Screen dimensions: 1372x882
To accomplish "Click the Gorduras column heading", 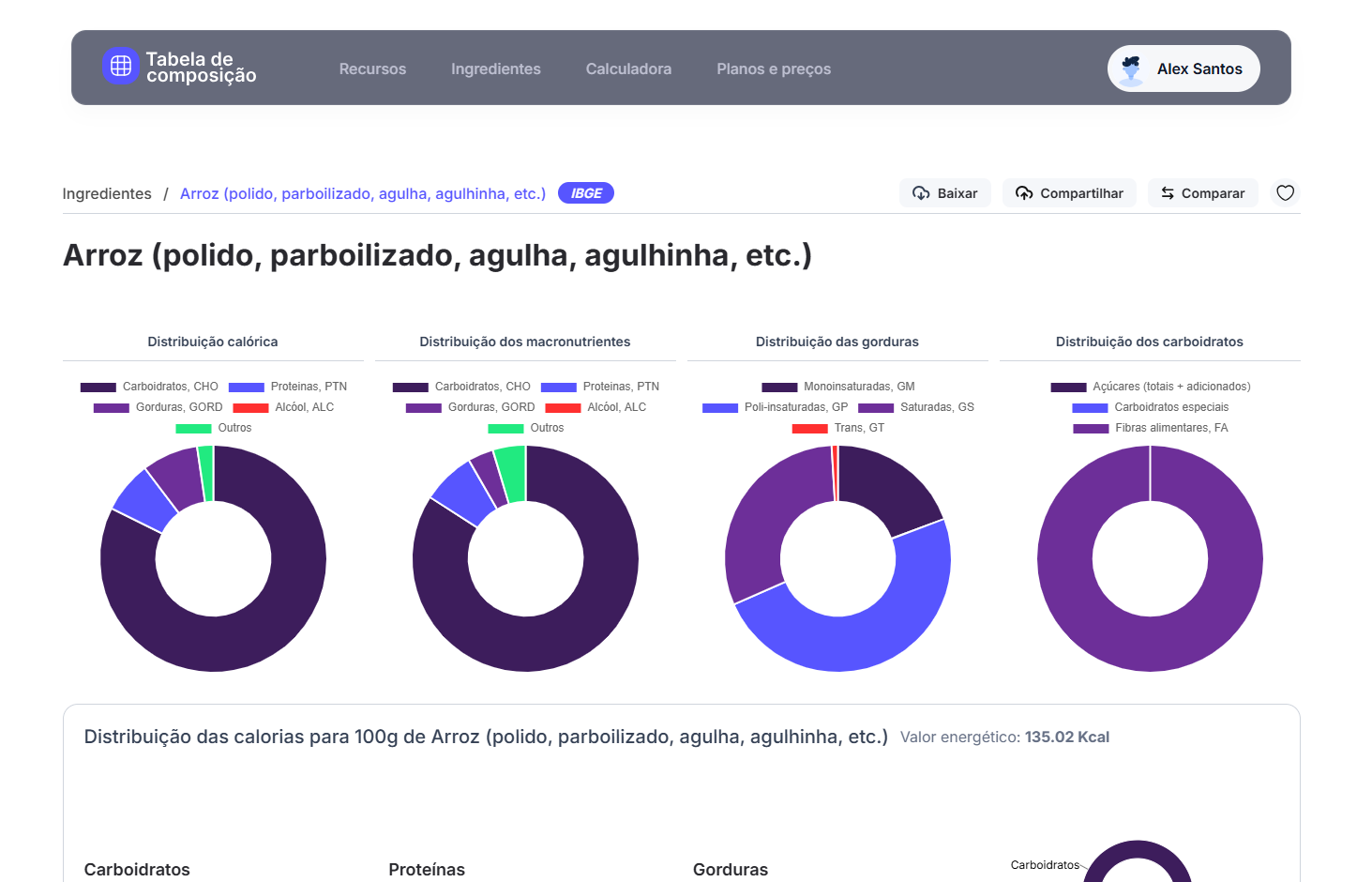I will [731, 870].
